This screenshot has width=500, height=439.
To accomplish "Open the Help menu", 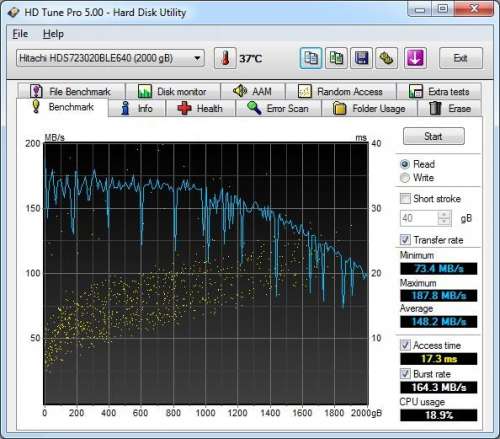I will click(53, 34).
